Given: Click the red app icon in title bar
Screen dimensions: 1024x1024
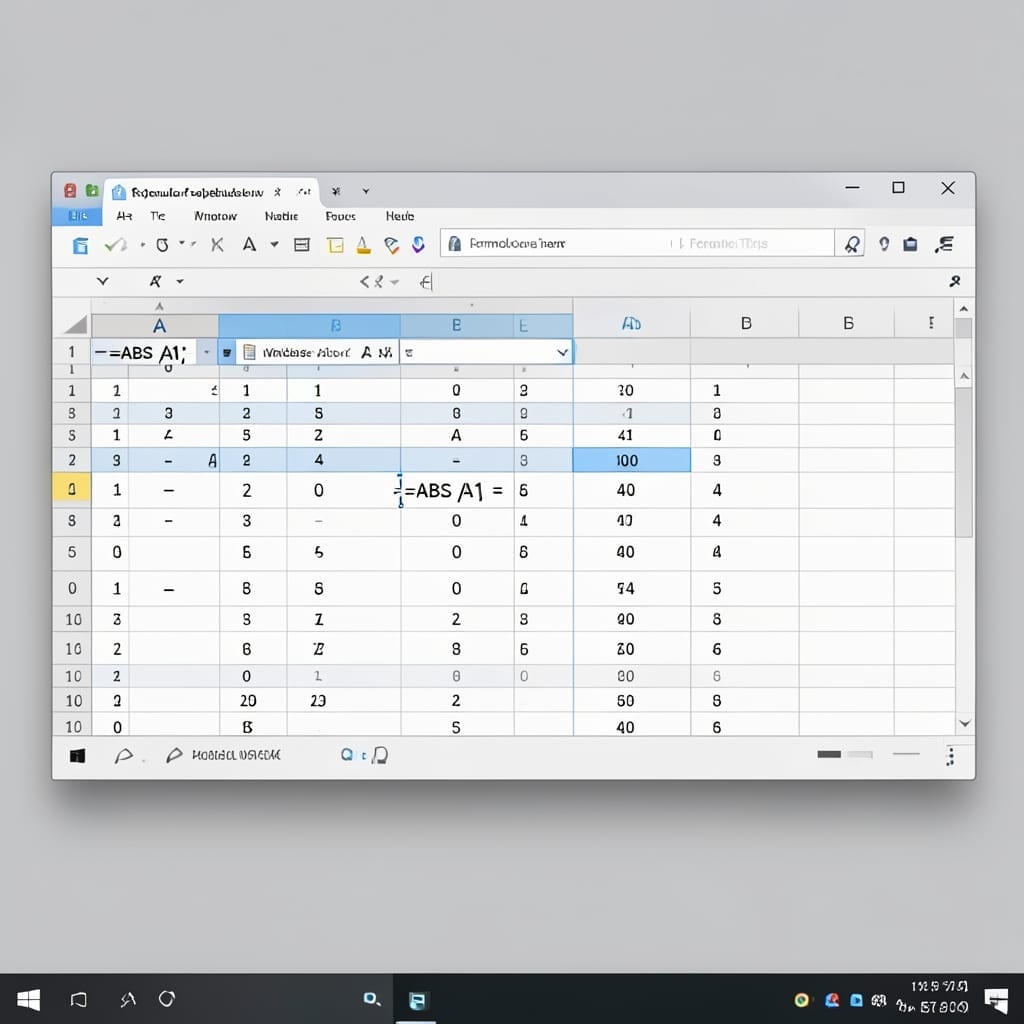Looking at the screenshot, I should pyautogui.click(x=70, y=191).
